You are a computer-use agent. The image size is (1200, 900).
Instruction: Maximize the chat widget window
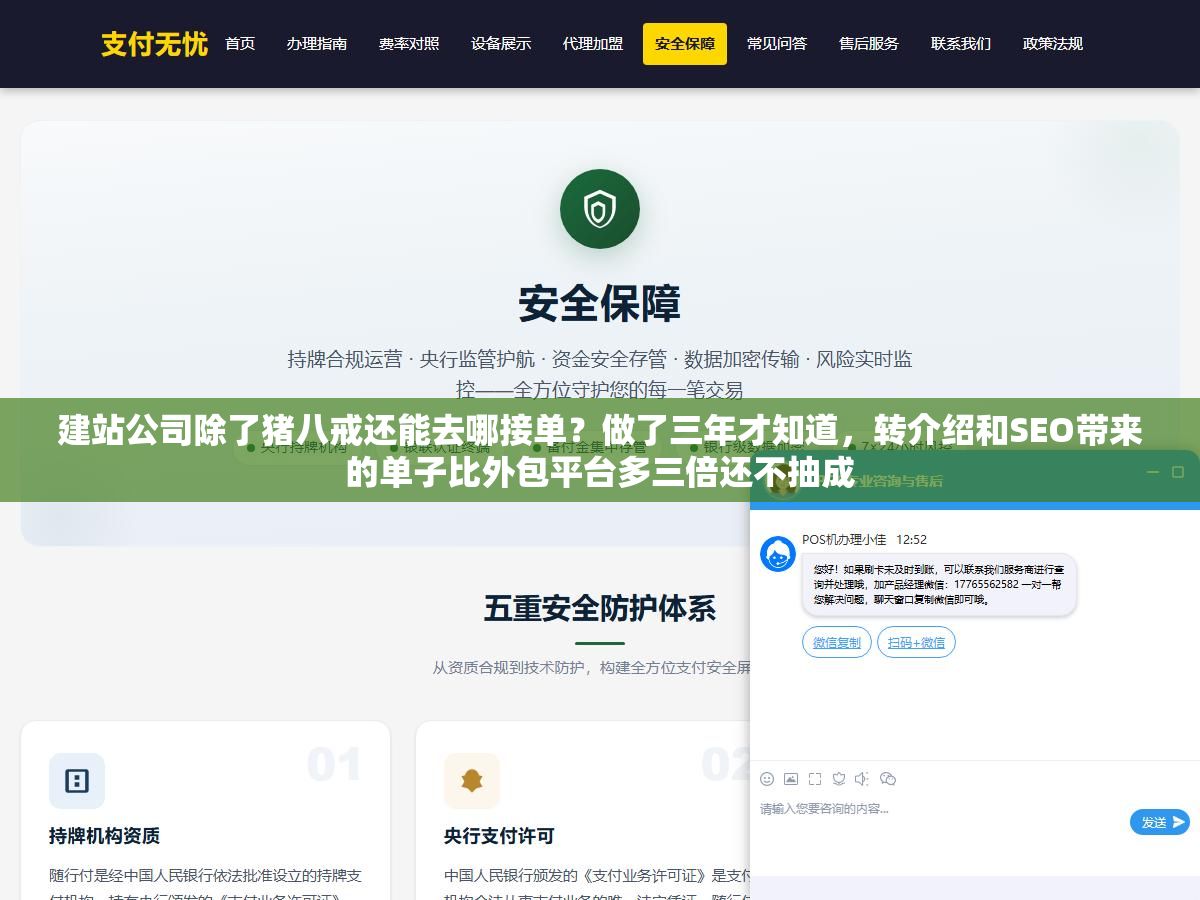tap(1177, 472)
